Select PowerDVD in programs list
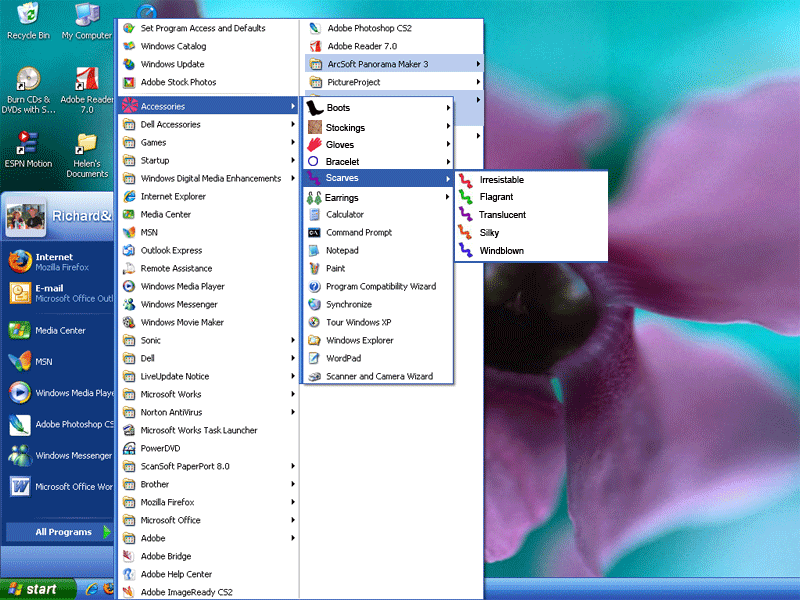Image resolution: width=800 pixels, height=600 pixels. click(x=208, y=448)
